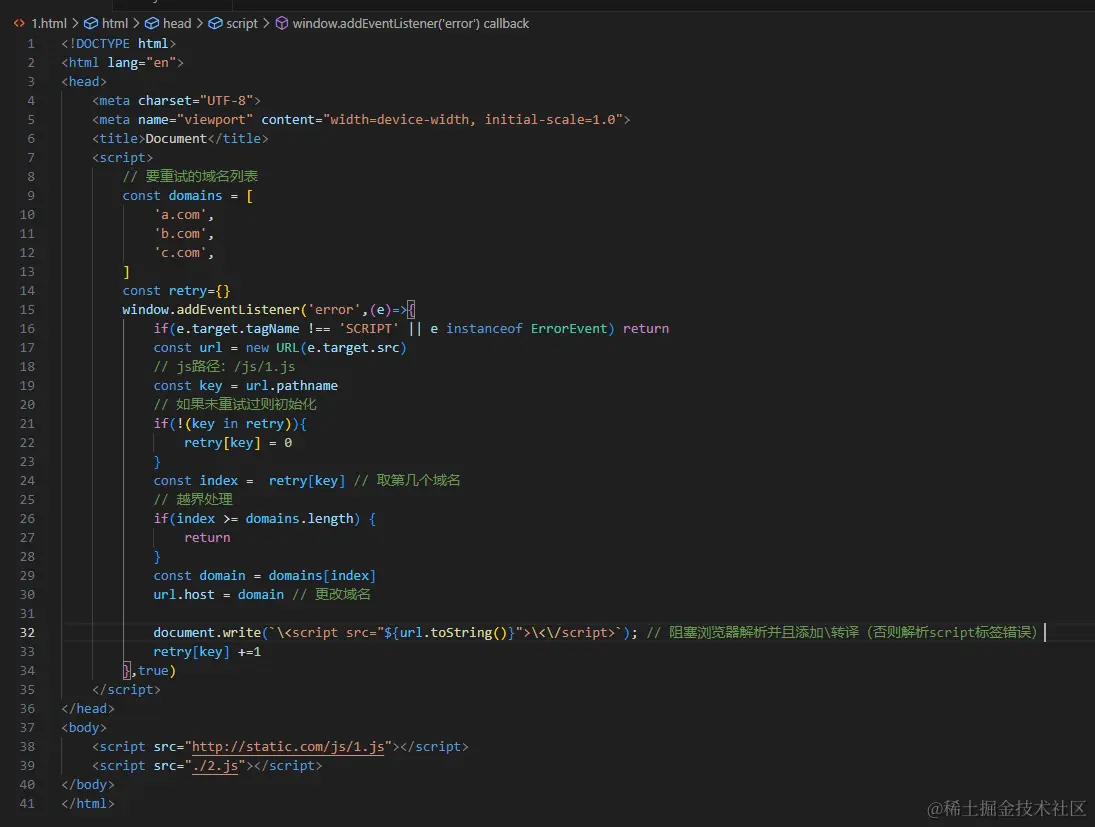Click line number 41 in the gutter
The width and height of the screenshot is (1095, 827).
click(x=27, y=804)
